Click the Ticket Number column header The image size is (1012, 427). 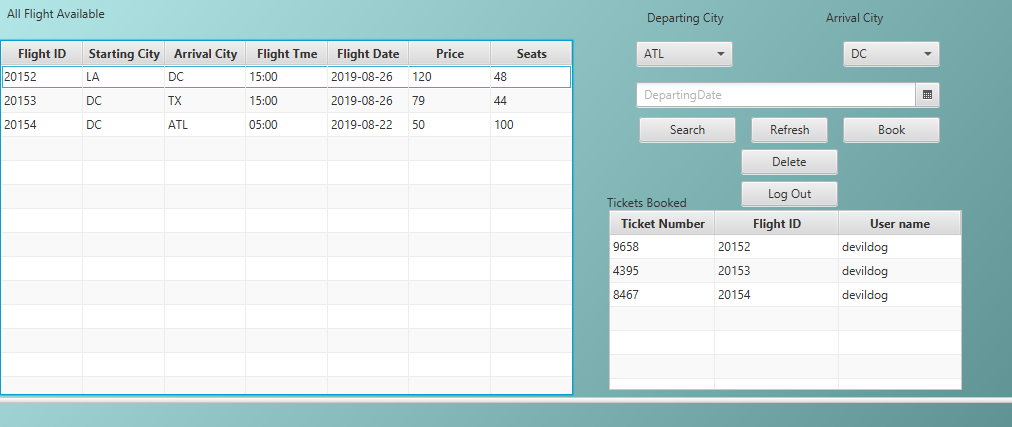[662, 223]
